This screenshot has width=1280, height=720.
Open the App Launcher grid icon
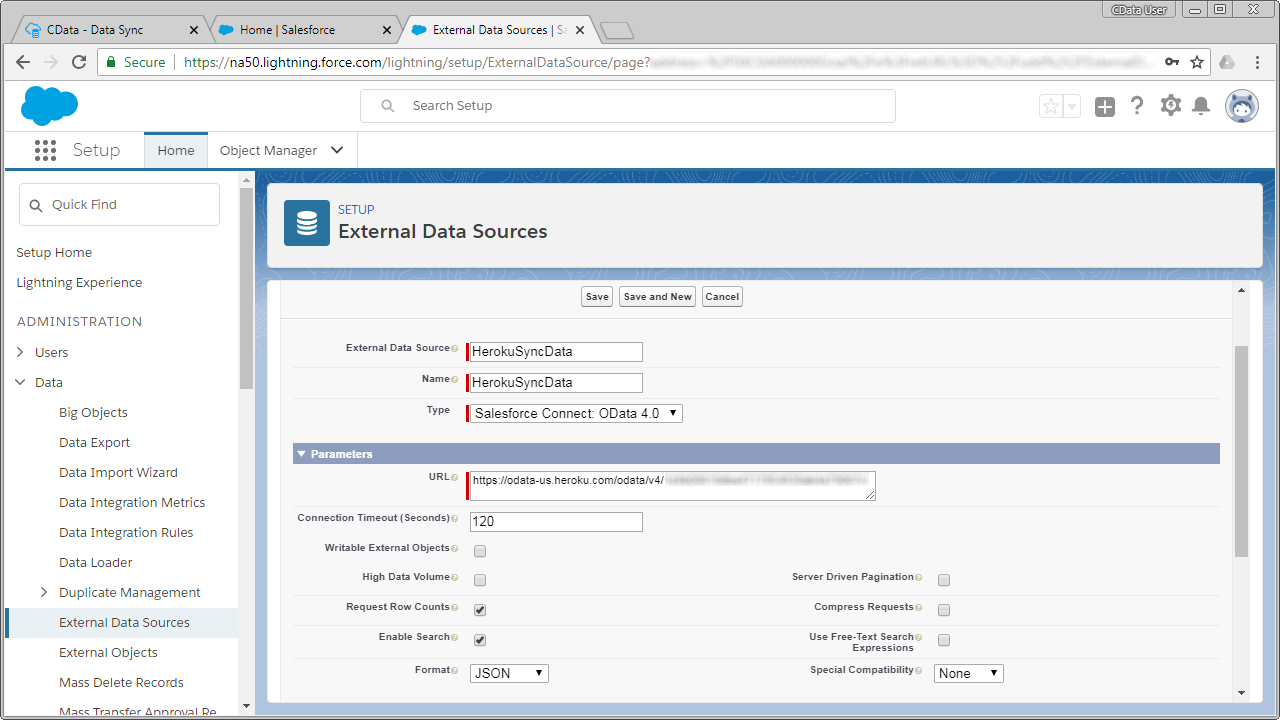[x=45, y=150]
